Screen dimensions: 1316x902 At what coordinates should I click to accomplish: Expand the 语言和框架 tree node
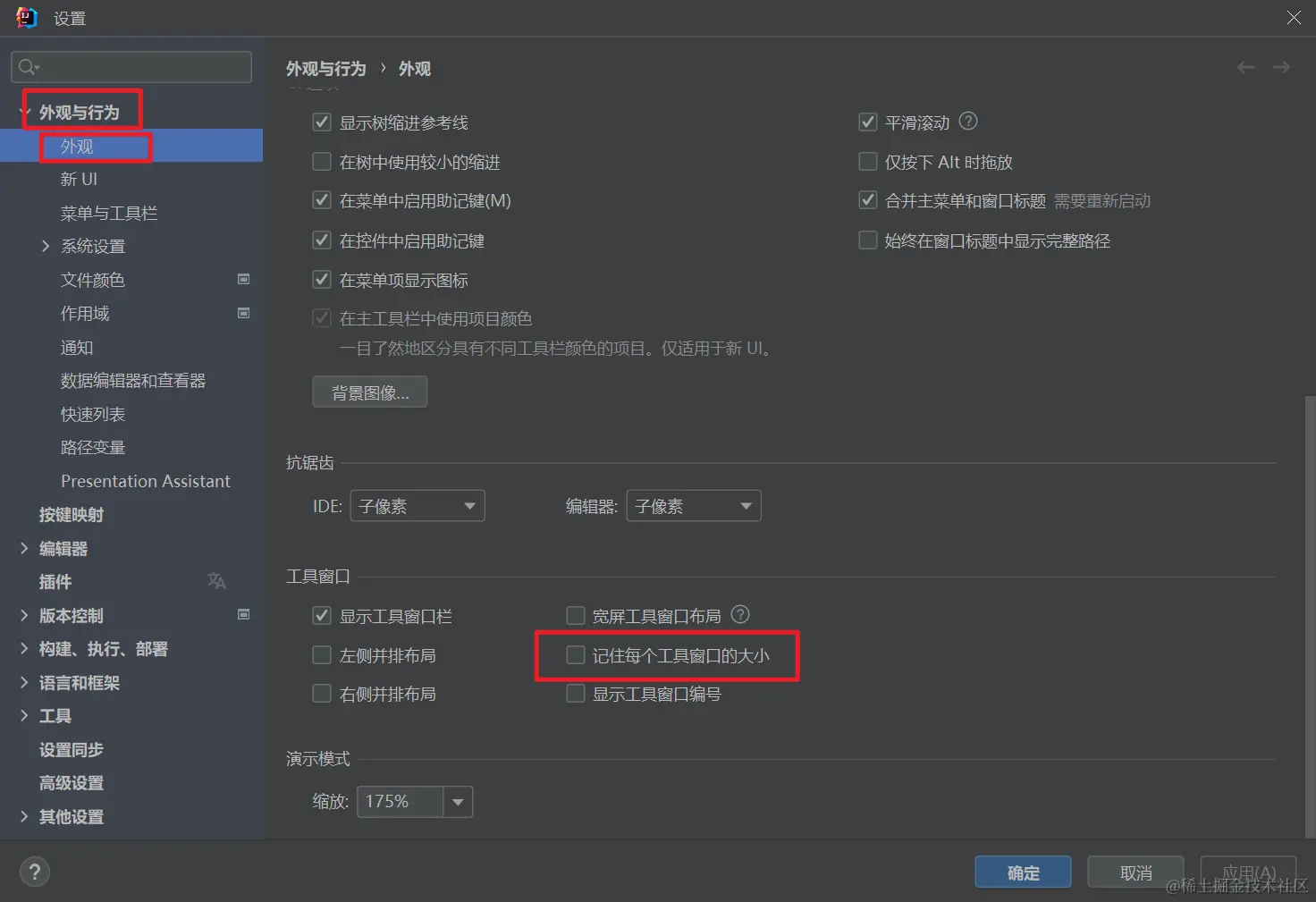24,682
